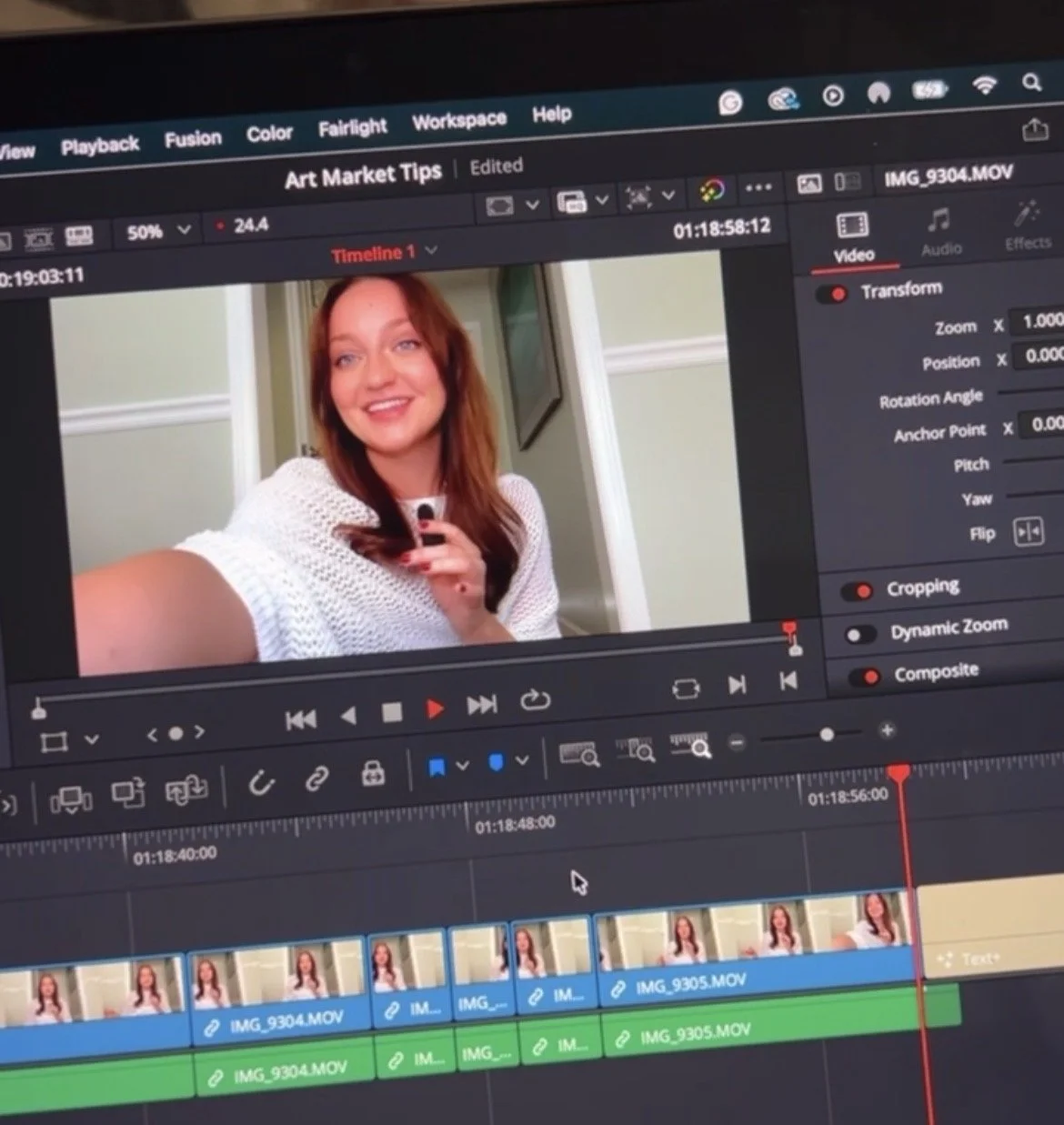Screen dimensions: 1064x1125
Task: Open the Workspace menu
Action: click(x=458, y=121)
